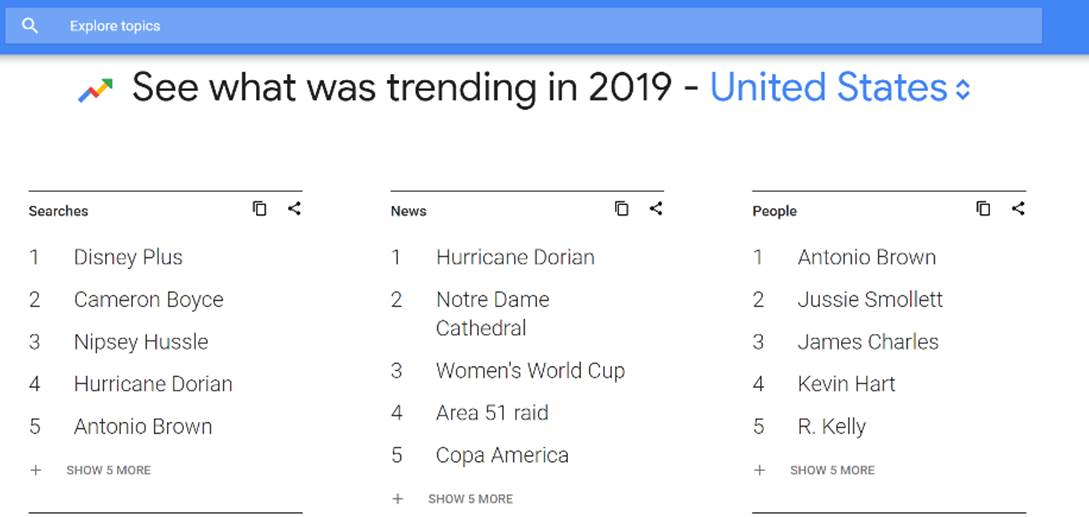Copy the Searches list via copy icon
Viewport: 1089px width, 517px height.
(x=260, y=209)
